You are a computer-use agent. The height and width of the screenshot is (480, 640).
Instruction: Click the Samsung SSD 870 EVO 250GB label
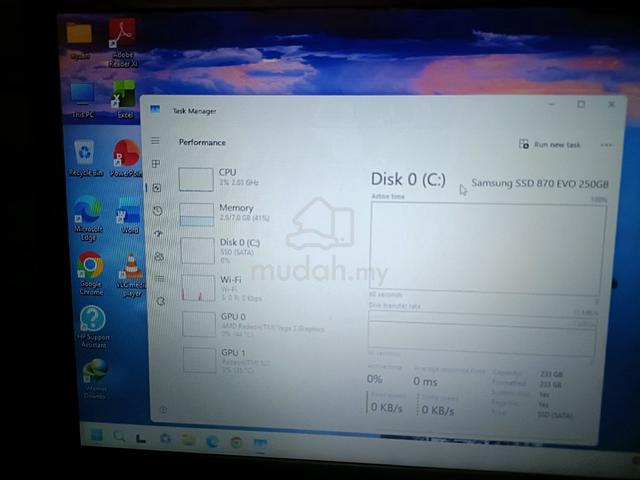(x=540, y=184)
